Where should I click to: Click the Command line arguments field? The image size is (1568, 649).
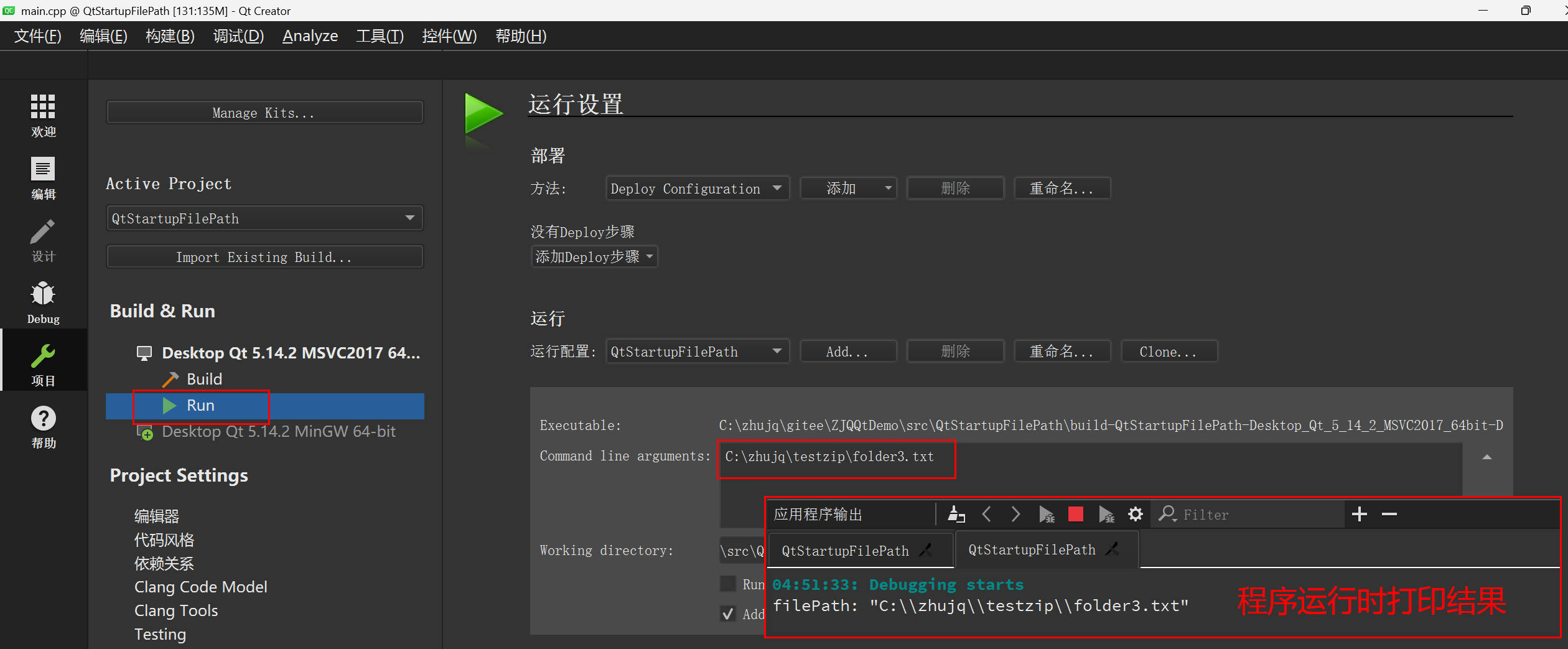pyautogui.click(x=1089, y=457)
